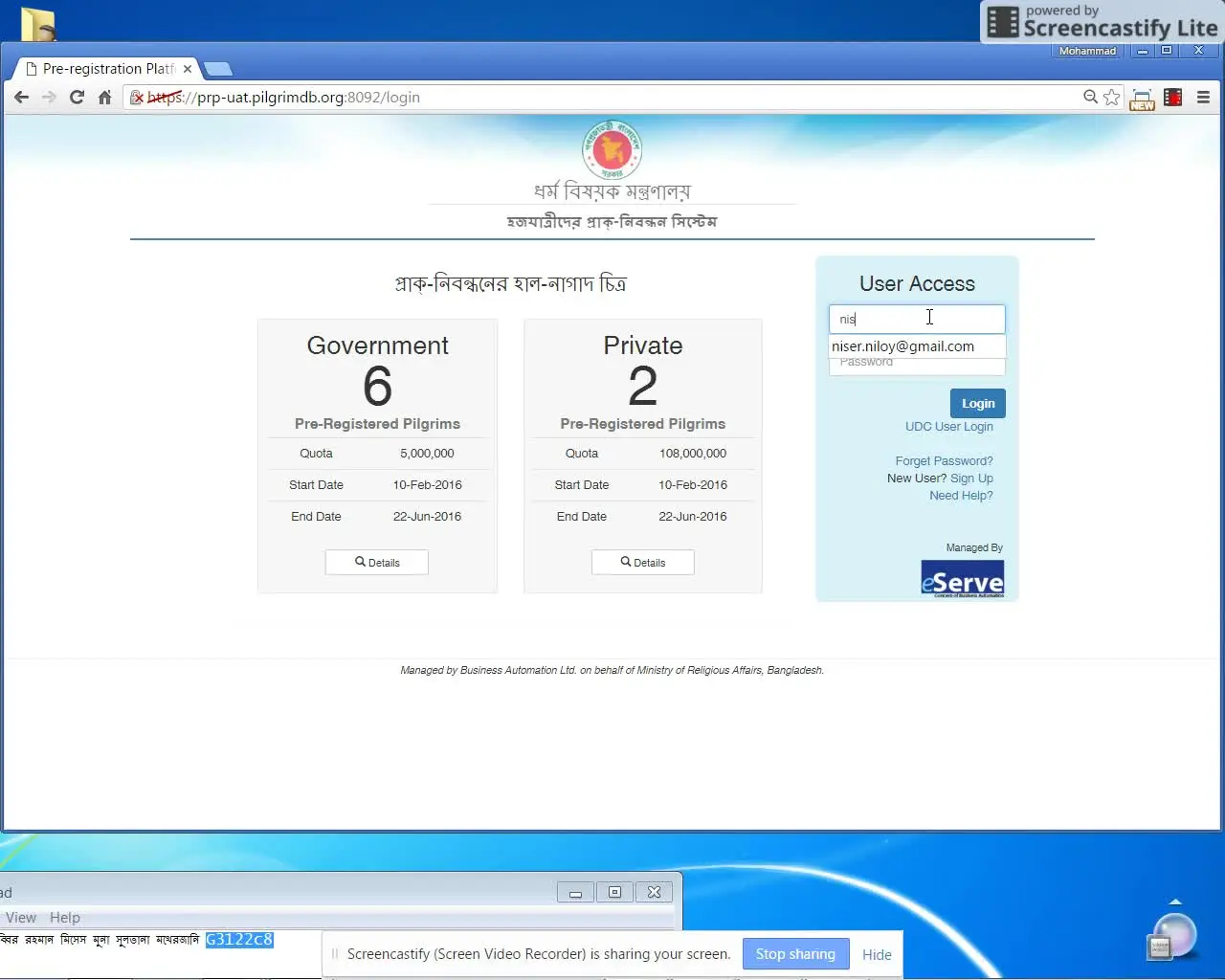Minimize the background notepad window
Viewport: 1225px width, 980px height.
tap(575, 892)
